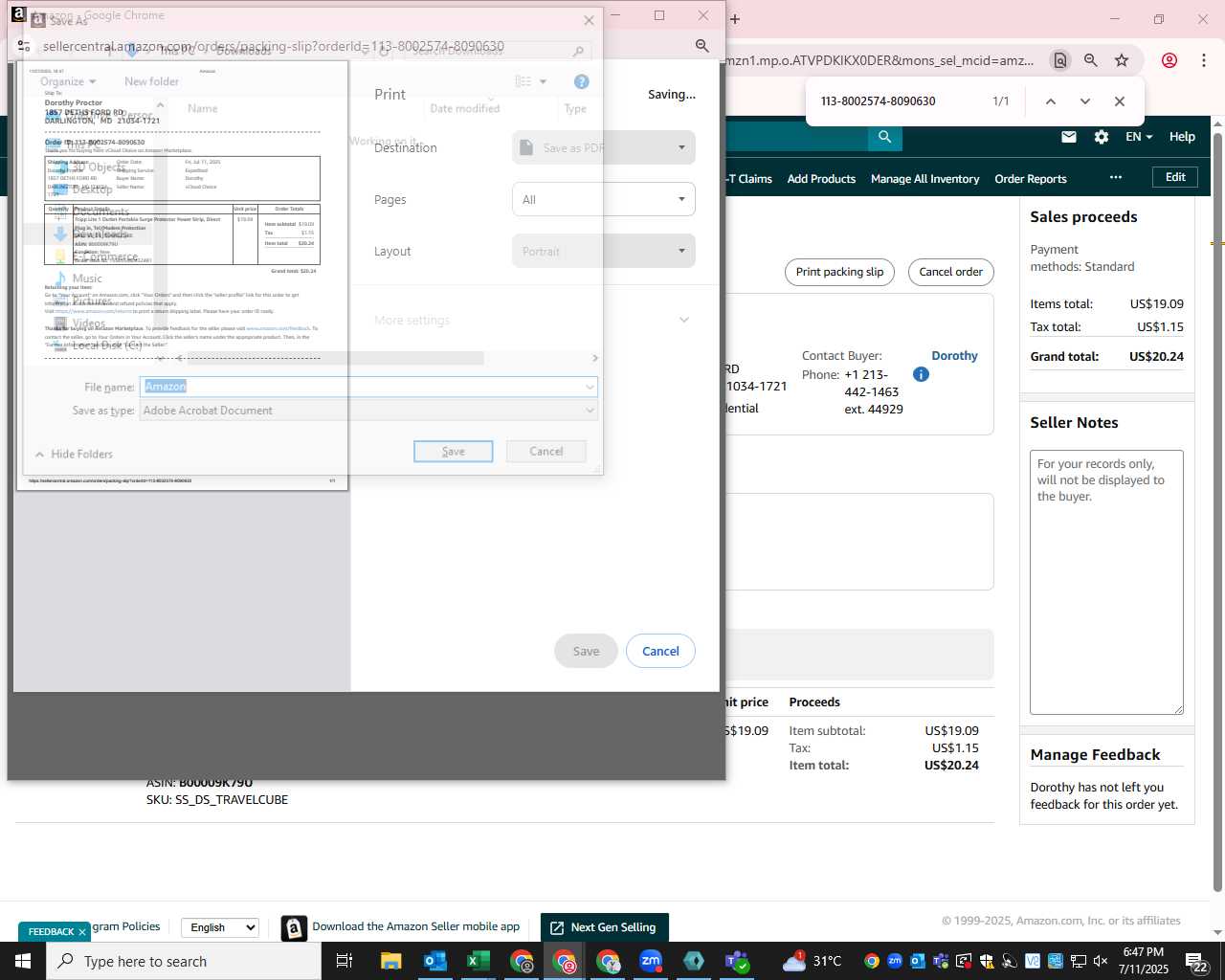Click the Amazon logo beside Download mobile app
Screen dimensions: 1225x980
point(294,927)
